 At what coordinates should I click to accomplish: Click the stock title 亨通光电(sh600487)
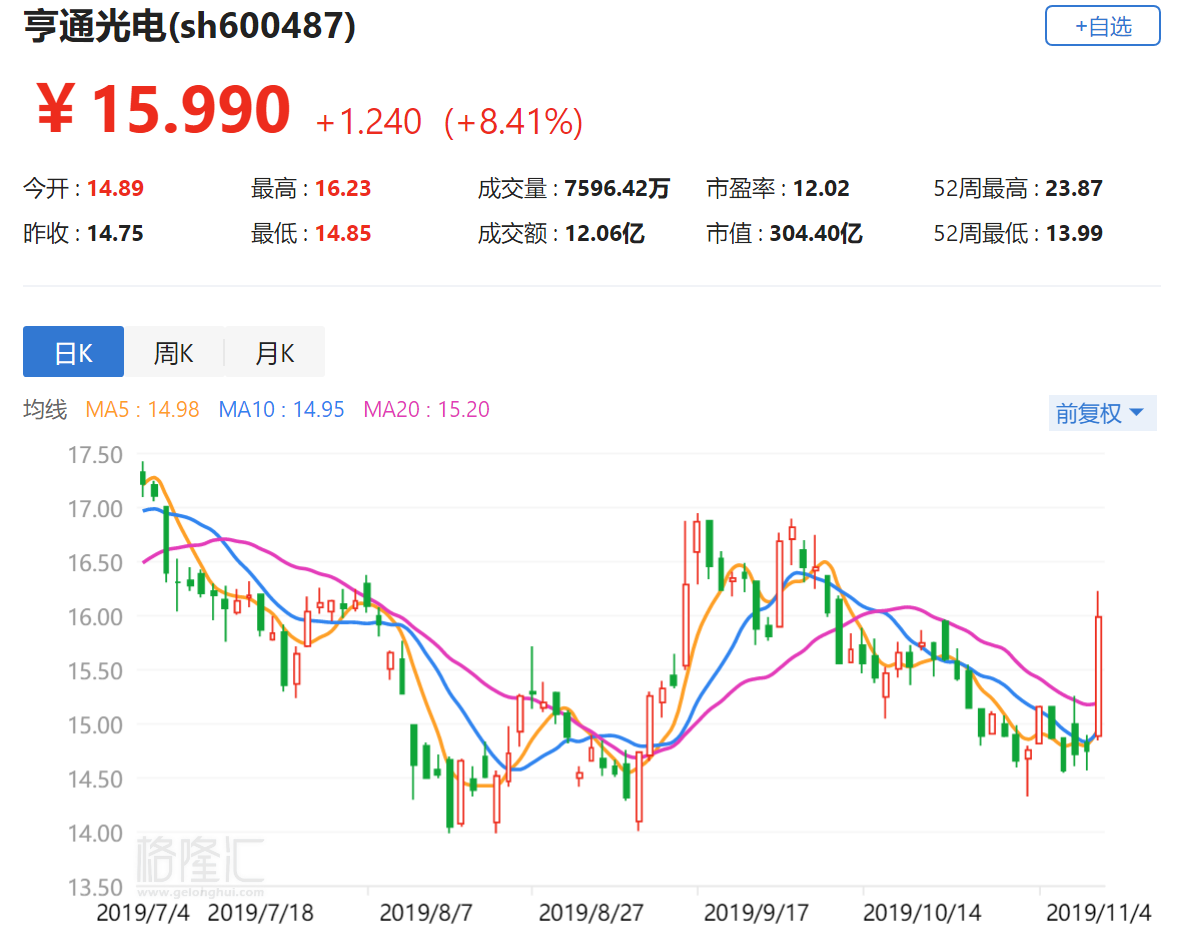coord(190,26)
